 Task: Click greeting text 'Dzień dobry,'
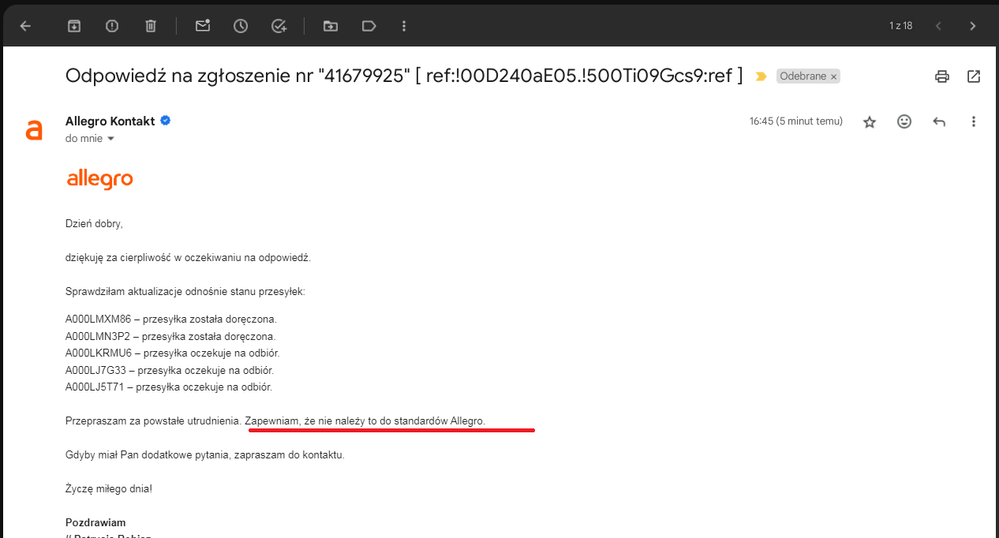tap(94, 224)
